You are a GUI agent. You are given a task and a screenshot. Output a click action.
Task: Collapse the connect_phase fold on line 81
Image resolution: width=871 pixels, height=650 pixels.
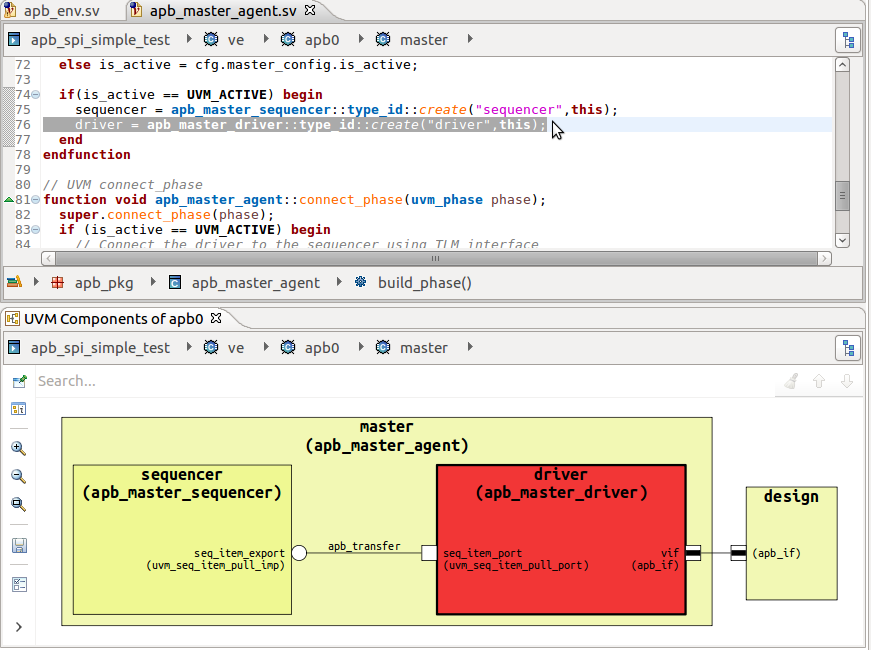(33, 199)
